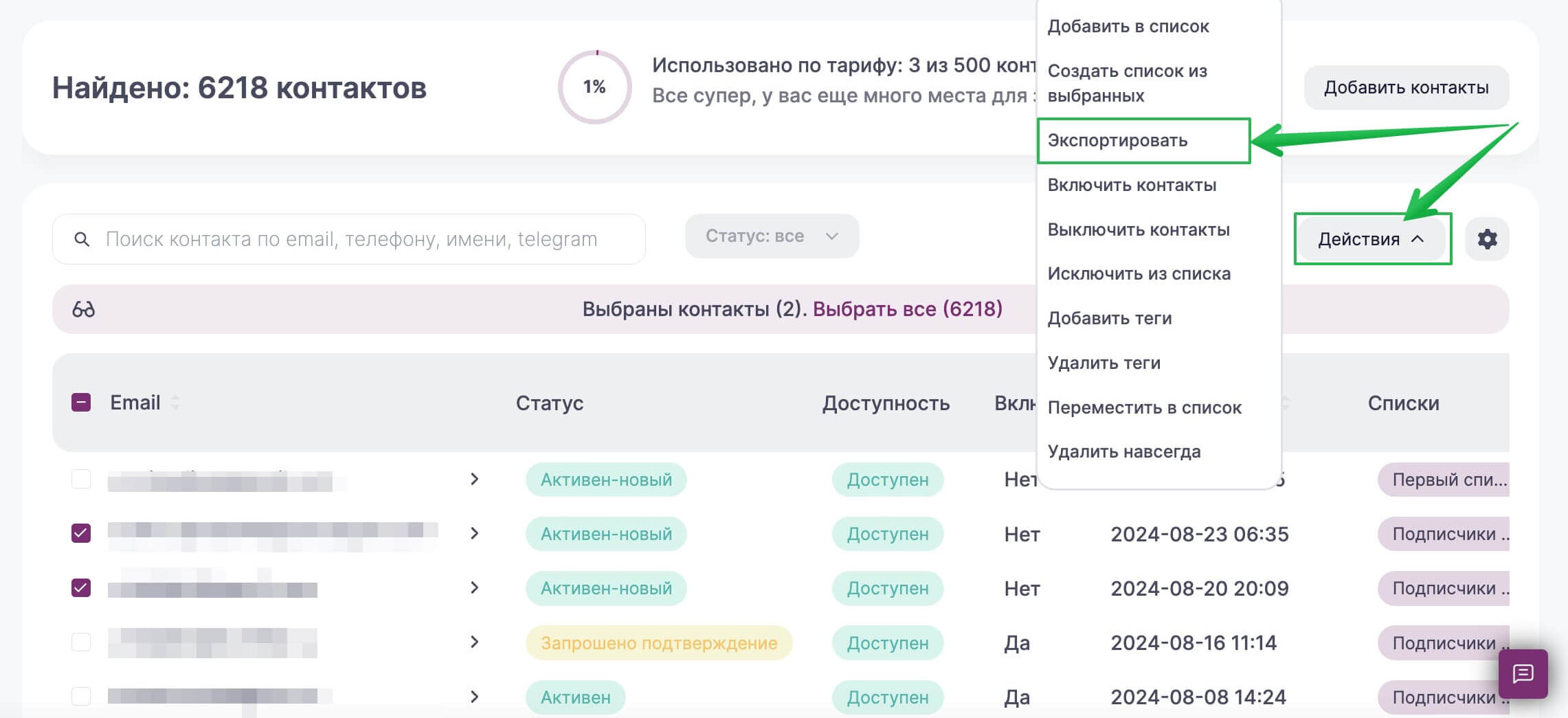
Task: Click the Статус column header
Action: (550, 403)
